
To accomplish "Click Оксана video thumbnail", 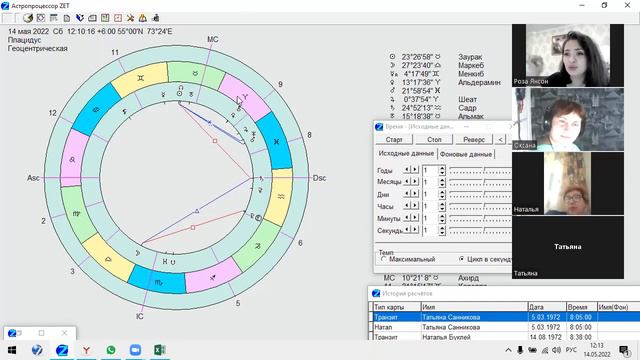I will [568, 119].
